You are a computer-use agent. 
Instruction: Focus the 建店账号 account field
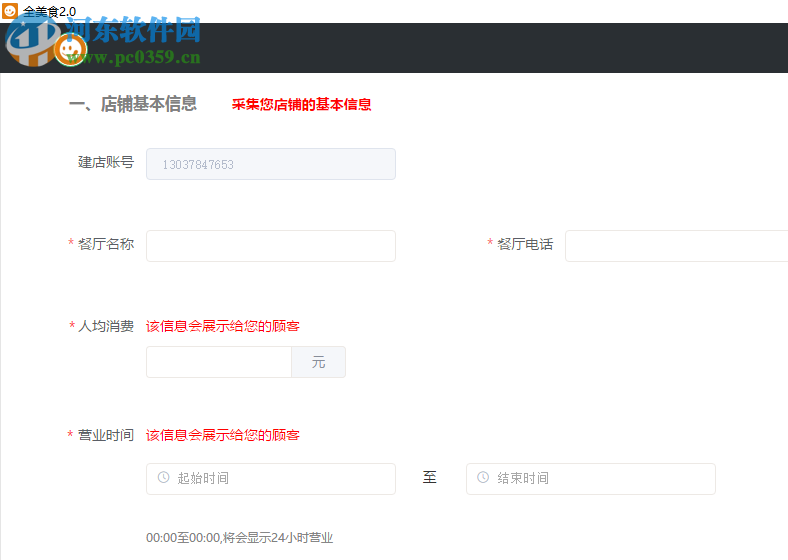pyautogui.click(x=271, y=164)
